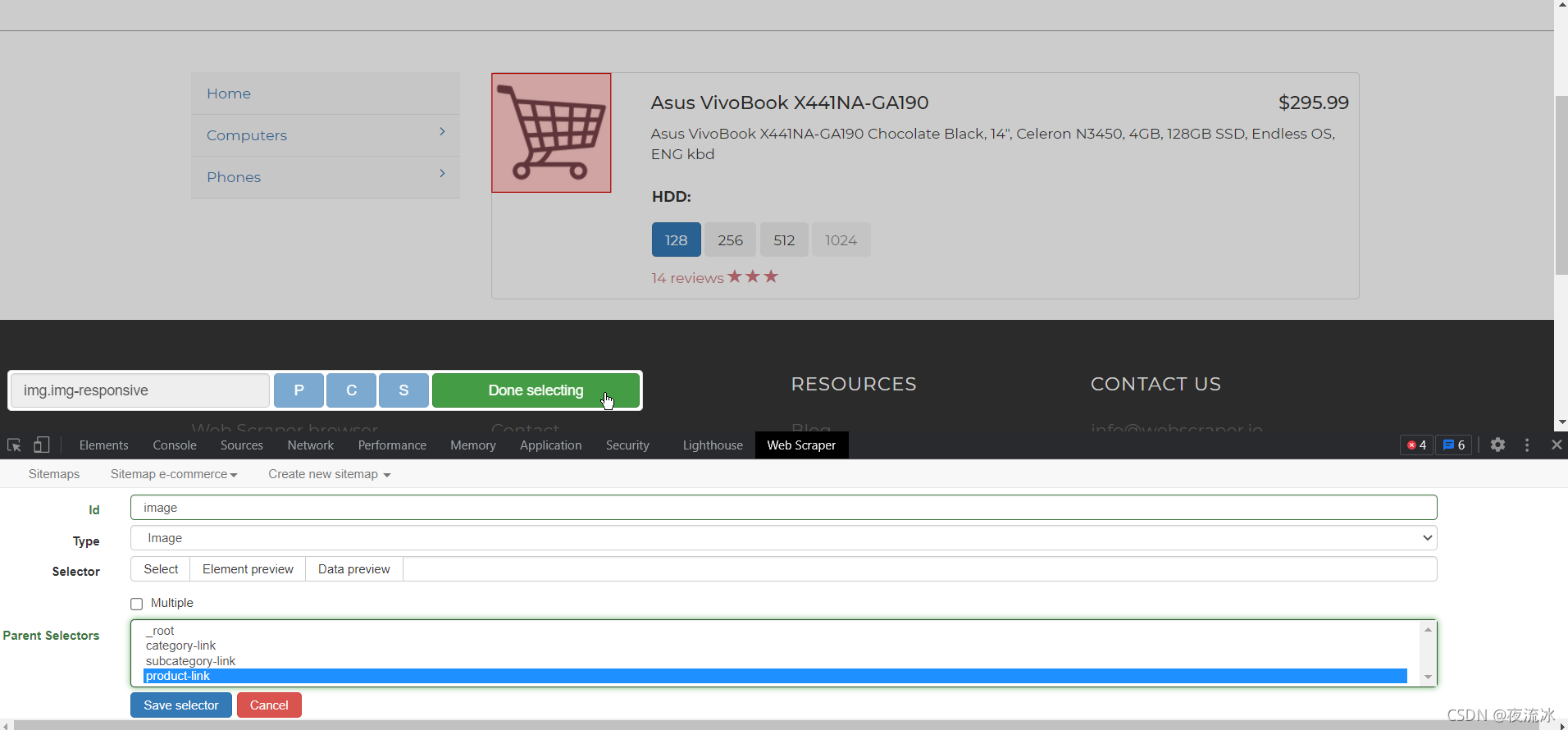
Task: Click the page scrollbar down arrow
Action: point(1561,422)
